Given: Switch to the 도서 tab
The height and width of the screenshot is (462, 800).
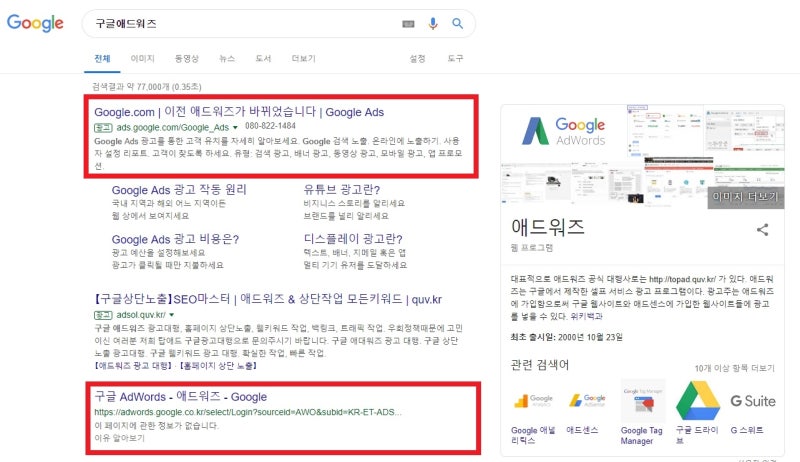Looking at the screenshot, I should point(263,59).
